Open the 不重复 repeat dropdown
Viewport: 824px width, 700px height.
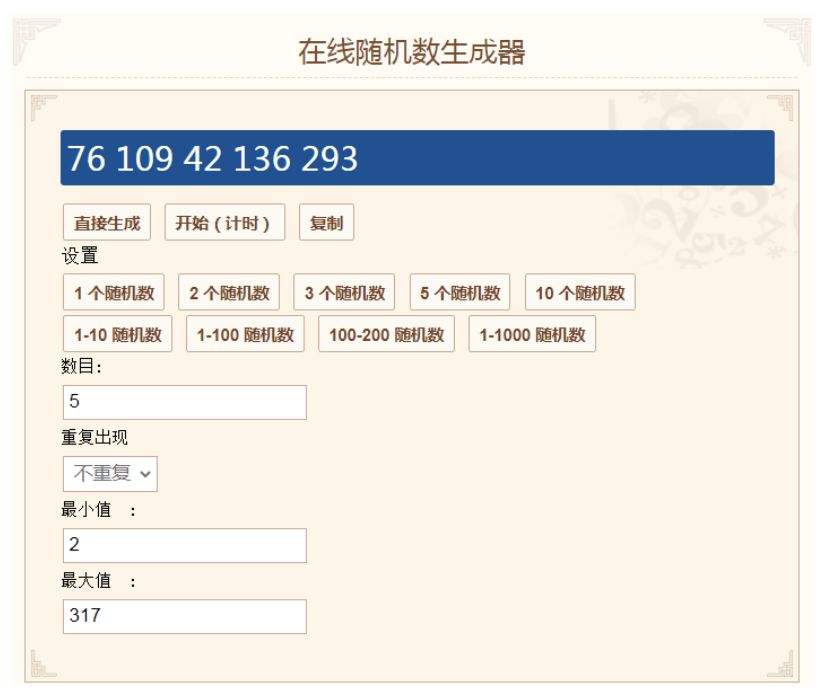tap(110, 473)
